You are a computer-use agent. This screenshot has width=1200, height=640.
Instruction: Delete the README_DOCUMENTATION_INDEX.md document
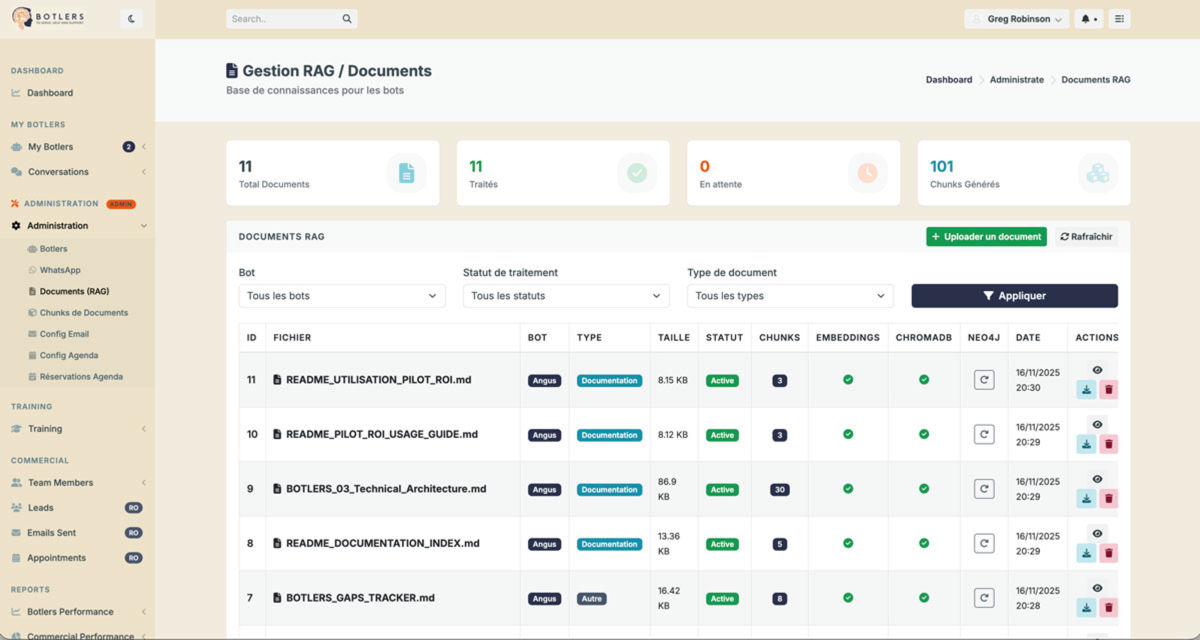pyautogui.click(x=1110, y=552)
